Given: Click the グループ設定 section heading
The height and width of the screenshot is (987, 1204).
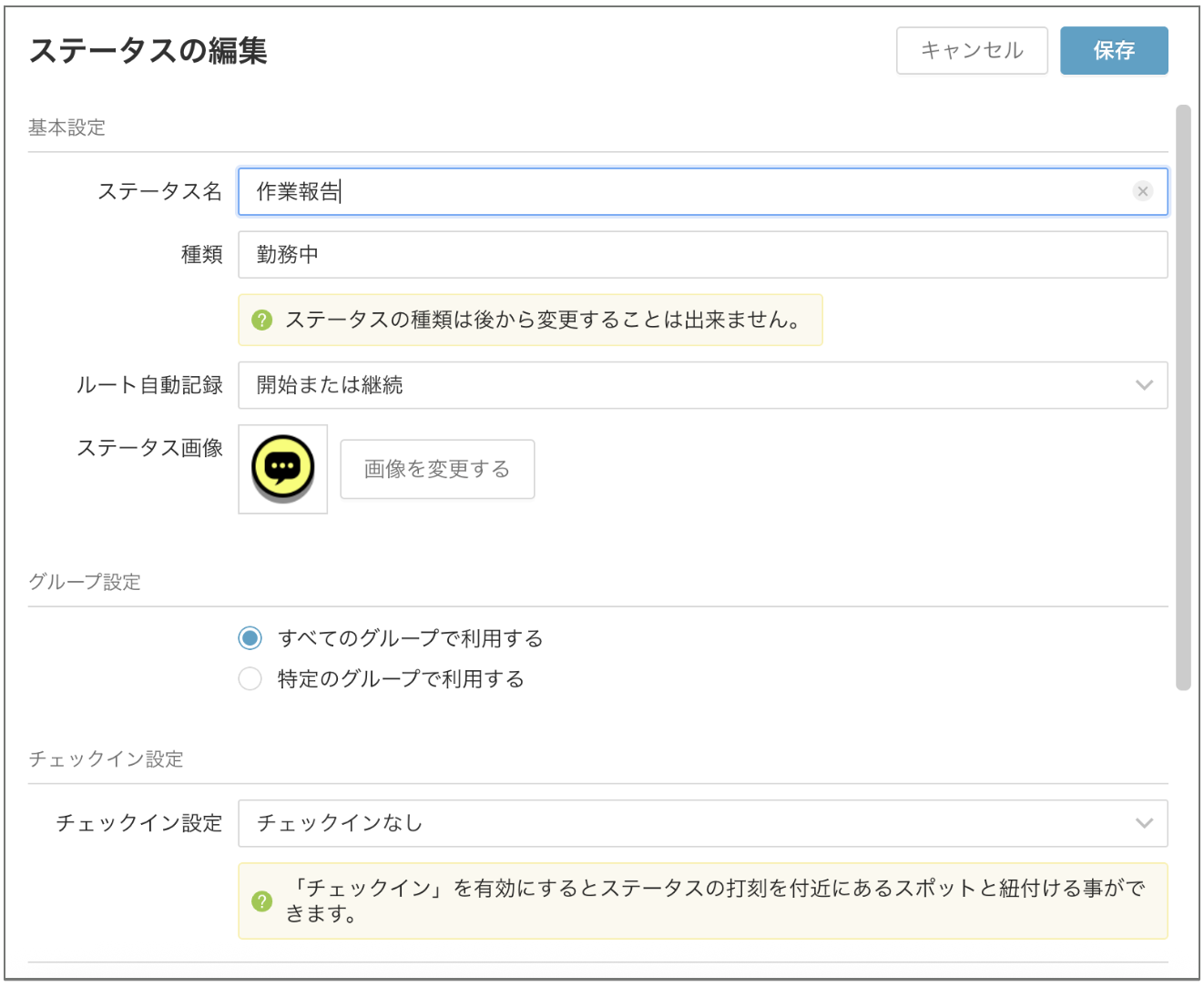Looking at the screenshot, I should point(85,582).
